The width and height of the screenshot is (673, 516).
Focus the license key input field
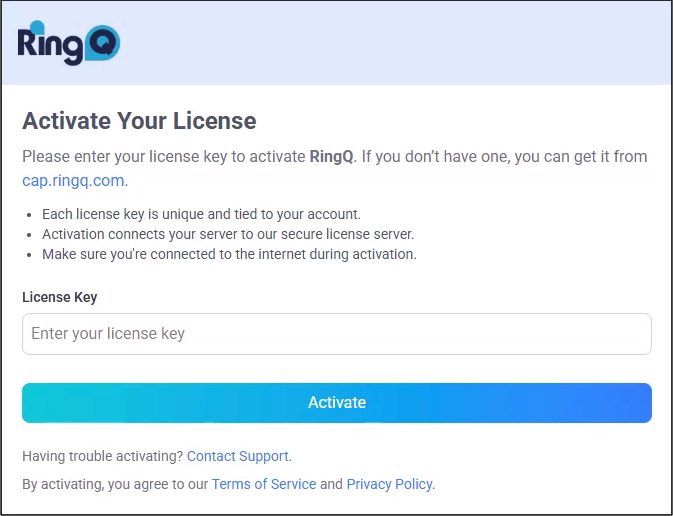point(337,334)
